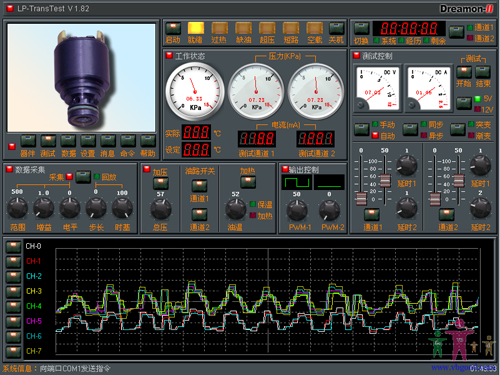Open the 帮助 (help) menu button
The width and height of the screenshot is (500, 375).
(148, 141)
